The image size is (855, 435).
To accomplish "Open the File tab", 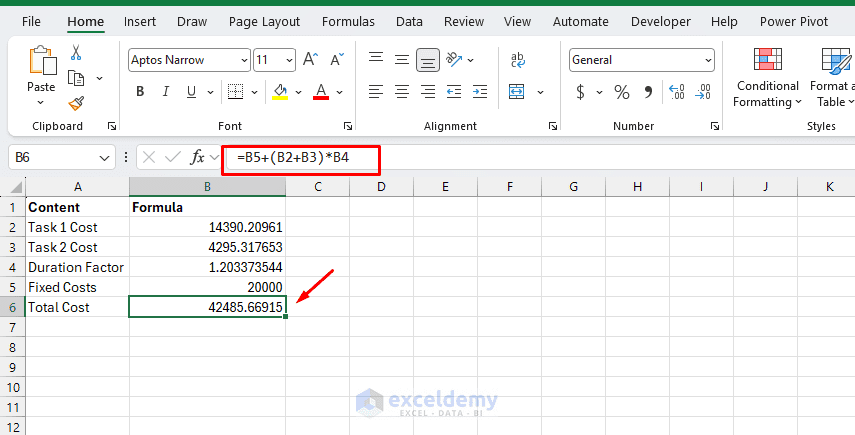I will (31, 22).
